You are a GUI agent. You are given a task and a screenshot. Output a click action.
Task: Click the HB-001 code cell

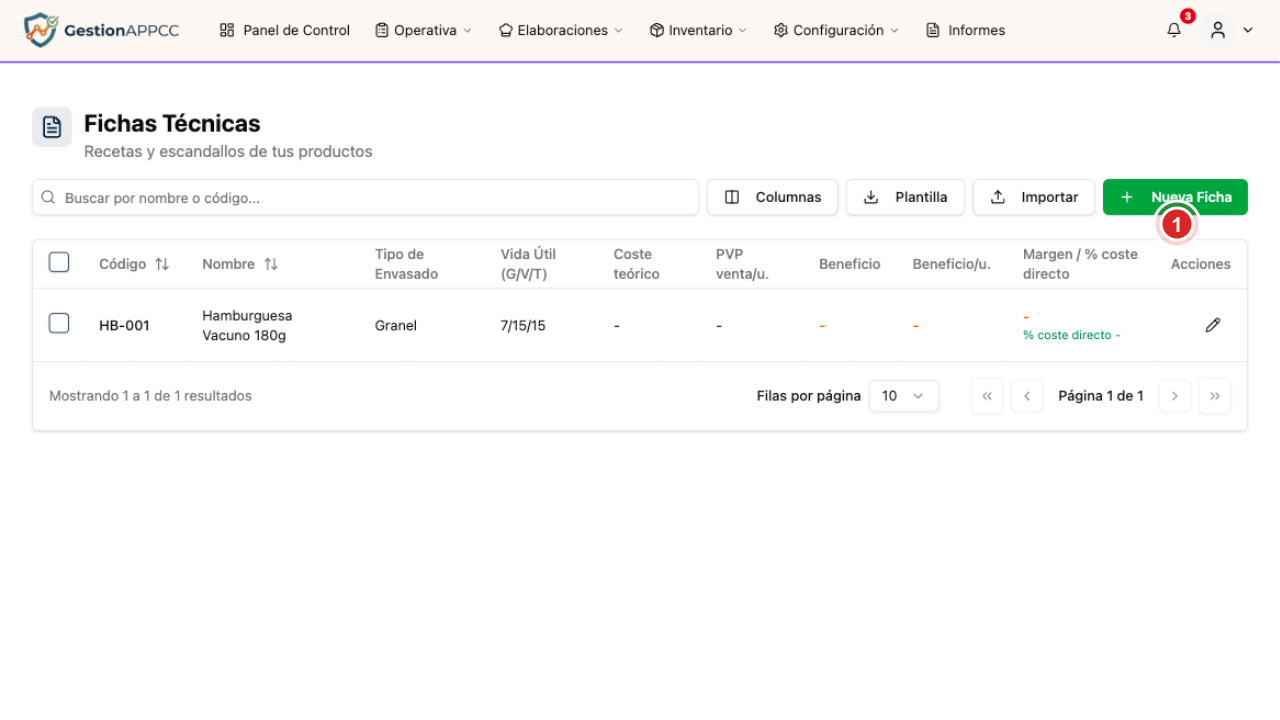click(124, 325)
